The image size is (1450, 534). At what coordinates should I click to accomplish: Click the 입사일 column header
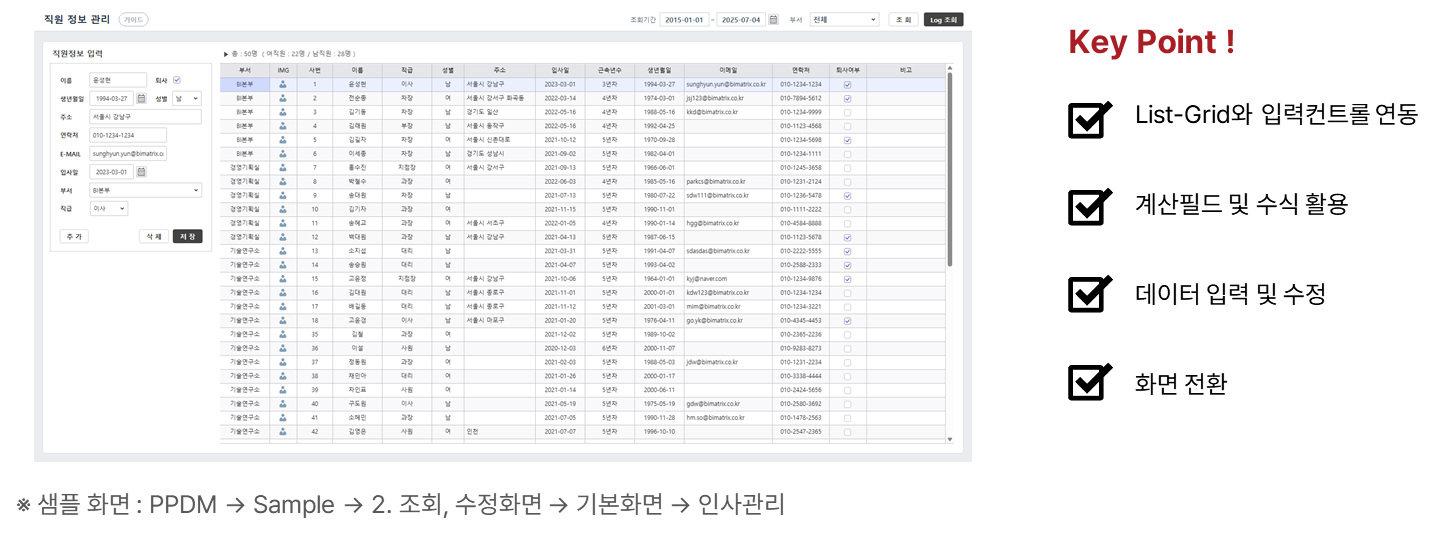click(x=560, y=70)
